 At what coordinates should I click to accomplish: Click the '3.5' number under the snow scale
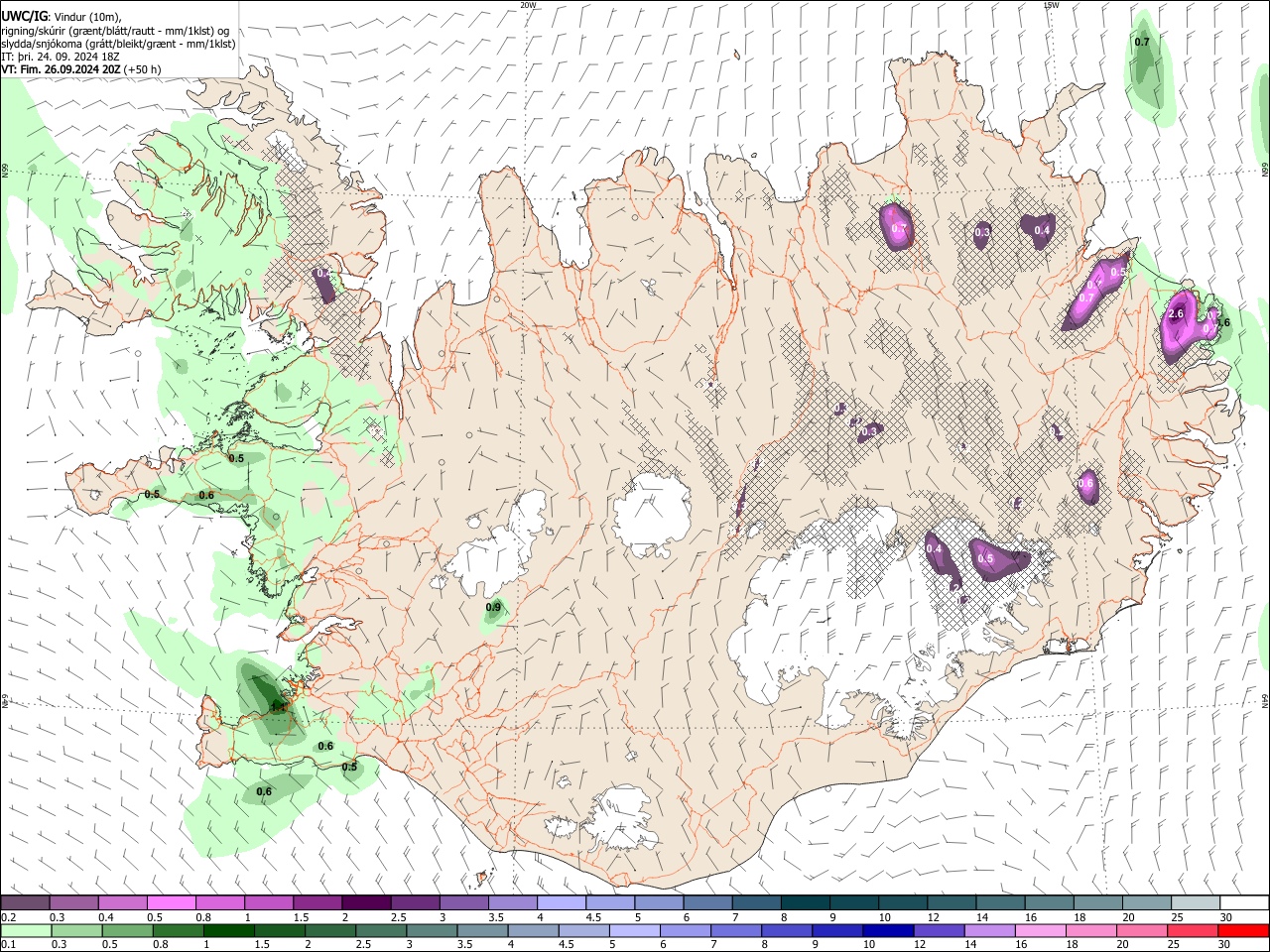tap(496, 917)
